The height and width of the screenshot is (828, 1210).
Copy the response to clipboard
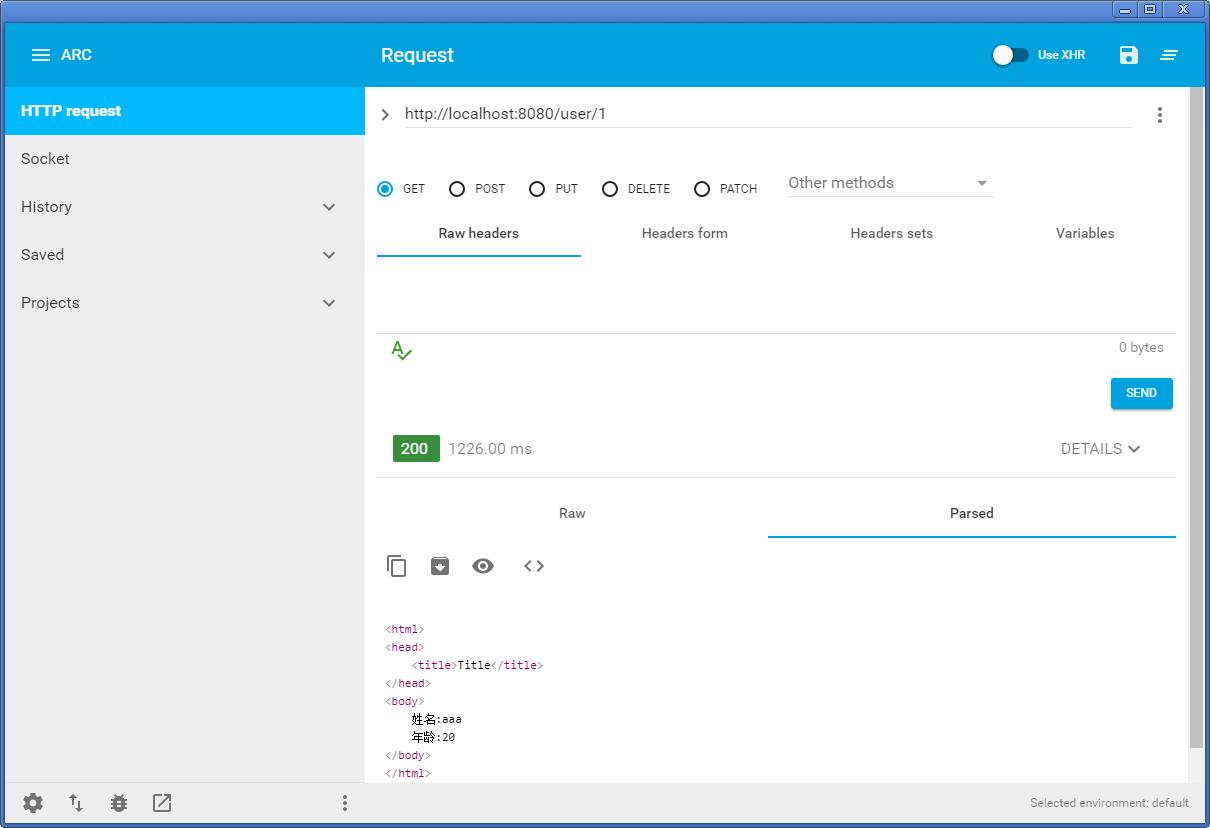click(397, 566)
